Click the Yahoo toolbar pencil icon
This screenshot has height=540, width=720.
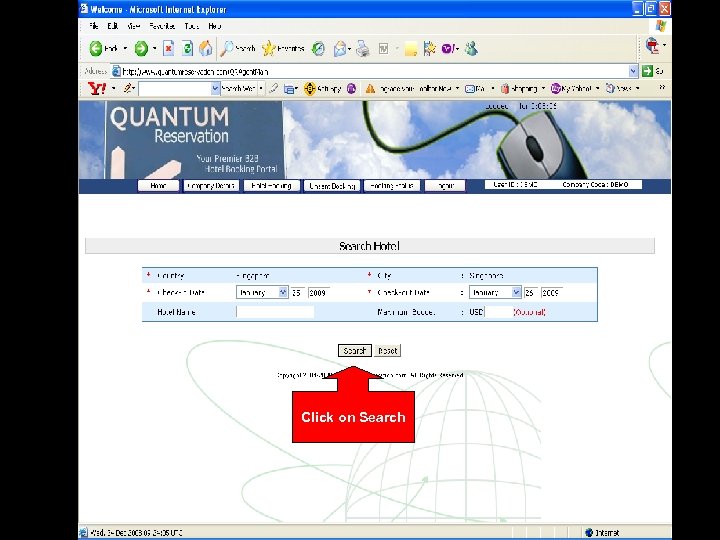(128, 88)
